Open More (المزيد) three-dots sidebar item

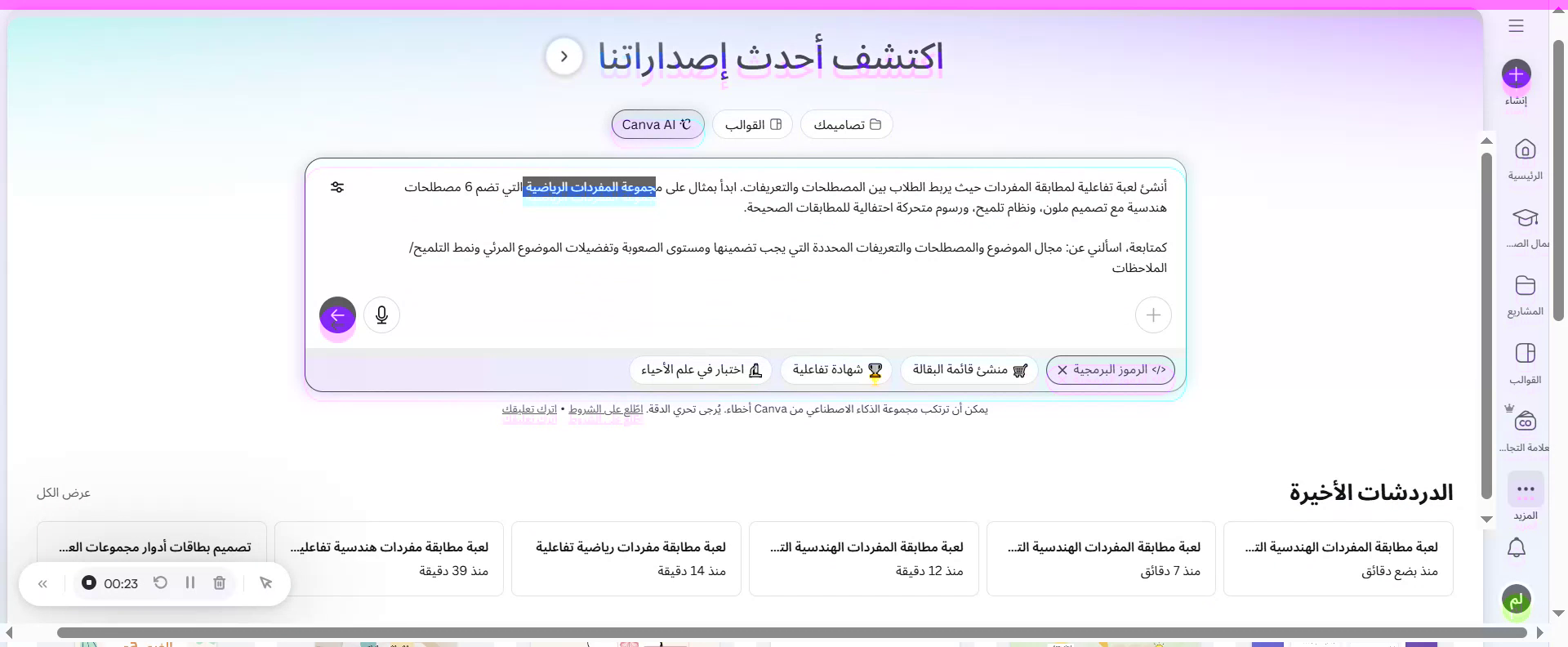[x=1526, y=497]
